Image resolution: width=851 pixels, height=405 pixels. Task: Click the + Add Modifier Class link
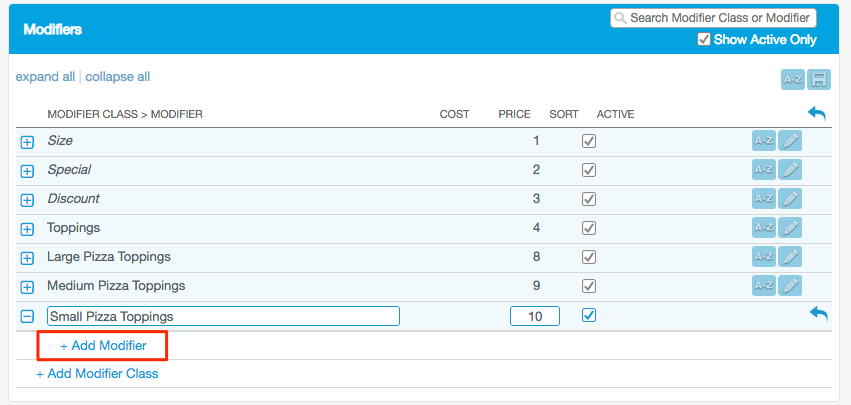[97, 374]
